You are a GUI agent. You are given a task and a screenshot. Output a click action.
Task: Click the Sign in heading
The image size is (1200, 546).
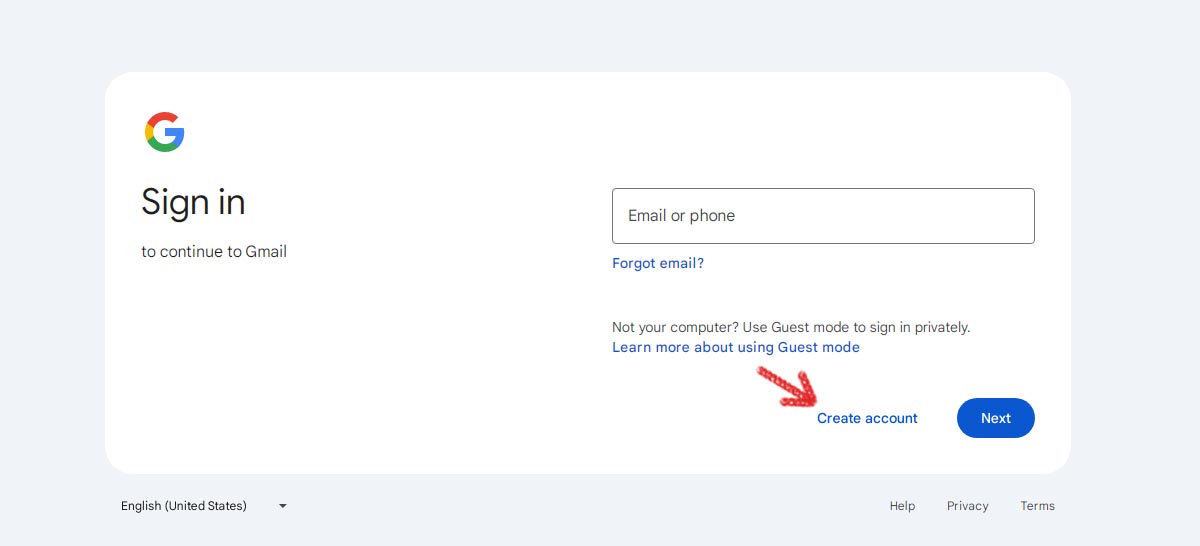[x=193, y=202]
